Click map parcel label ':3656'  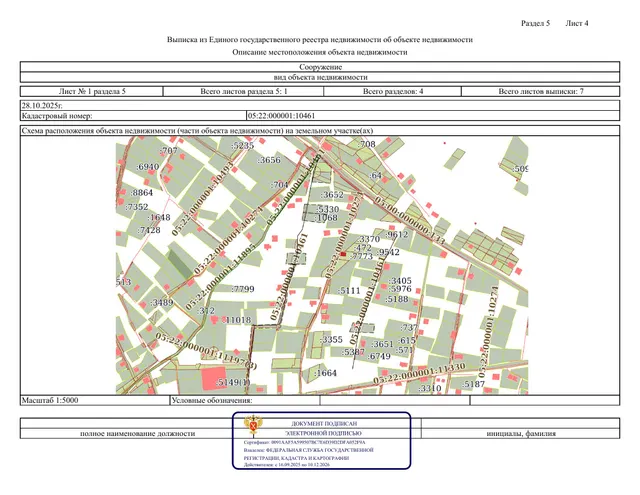(x=269, y=160)
